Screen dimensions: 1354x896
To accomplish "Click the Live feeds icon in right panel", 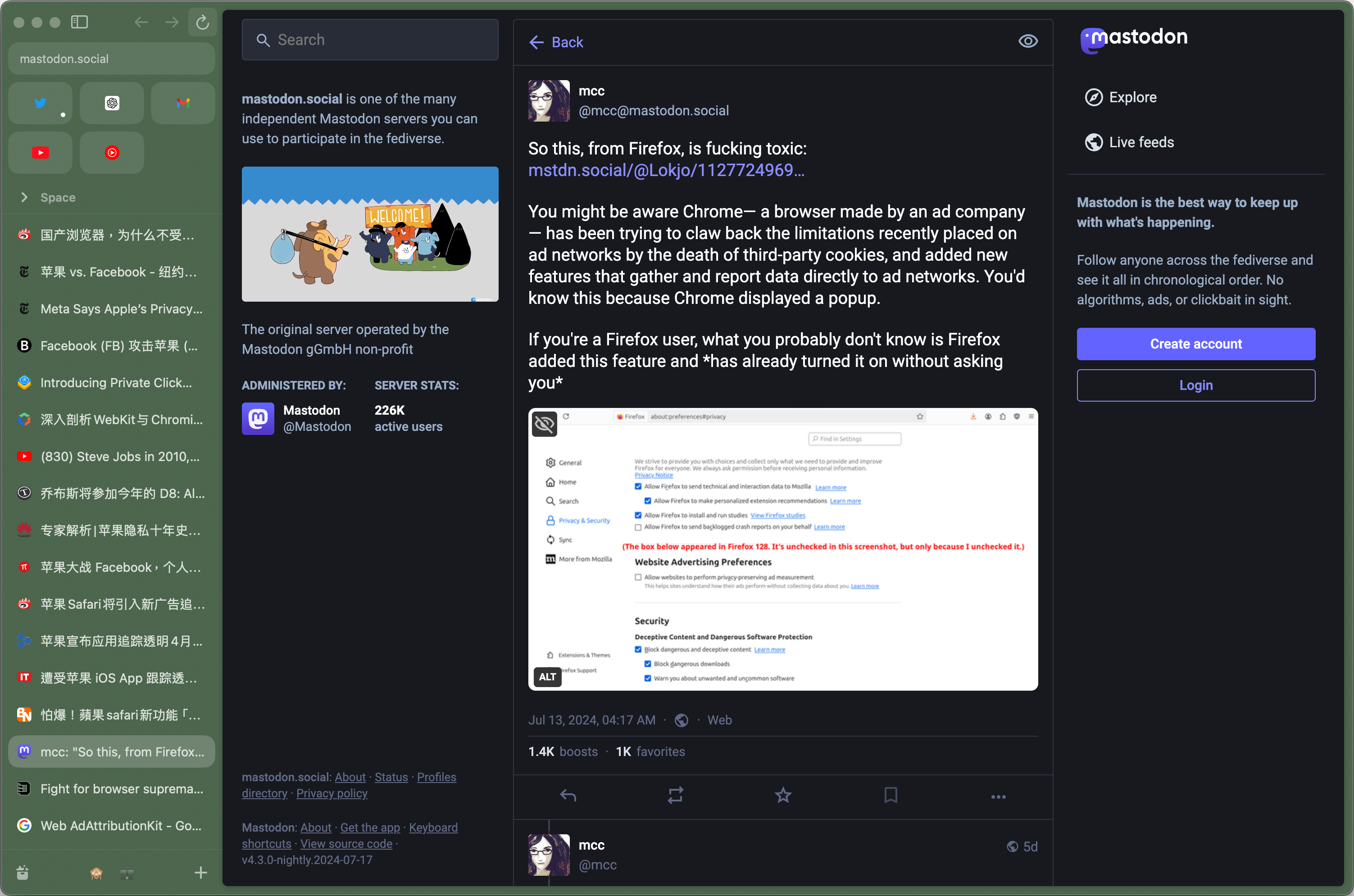I will [1093, 141].
